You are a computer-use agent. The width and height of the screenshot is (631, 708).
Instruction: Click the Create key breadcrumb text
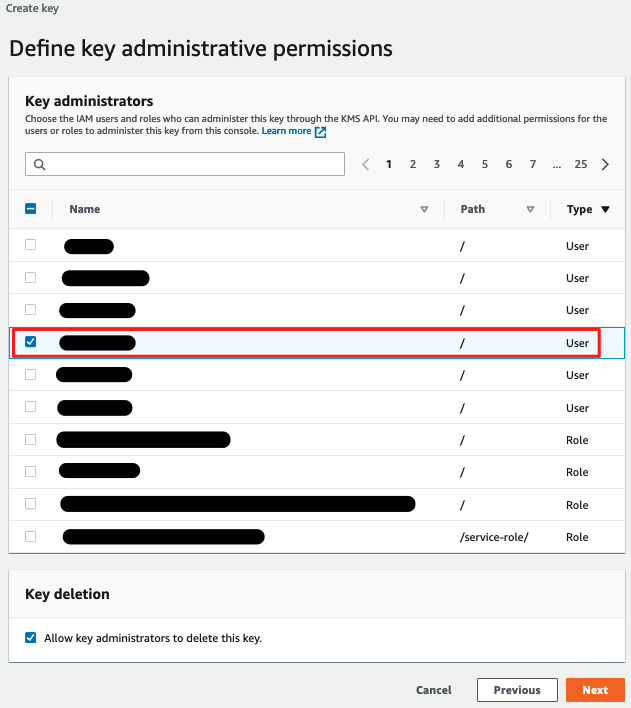coord(32,9)
